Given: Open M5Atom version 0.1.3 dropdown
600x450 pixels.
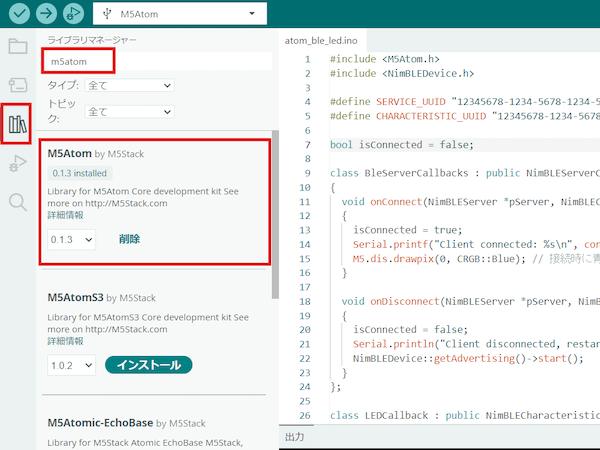Looking at the screenshot, I should [71, 240].
